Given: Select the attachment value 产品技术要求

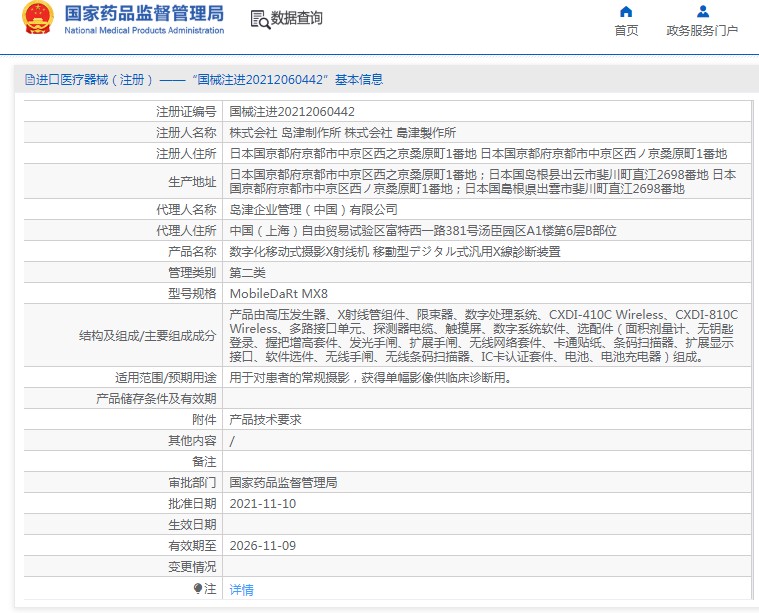Looking at the screenshot, I should [265, 419].
